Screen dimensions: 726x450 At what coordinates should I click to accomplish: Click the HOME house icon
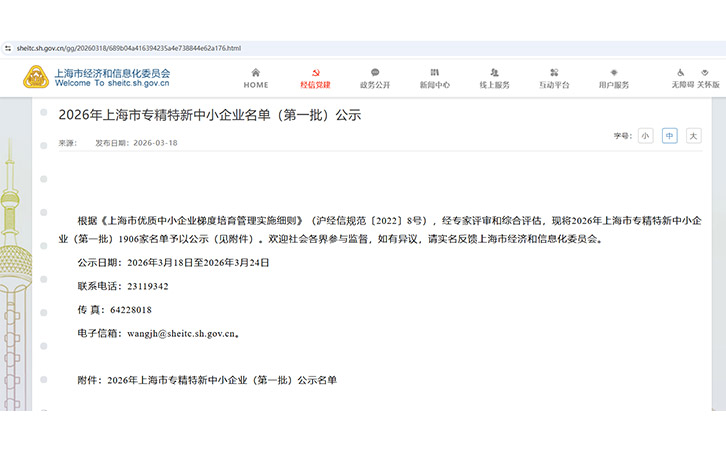256,72
